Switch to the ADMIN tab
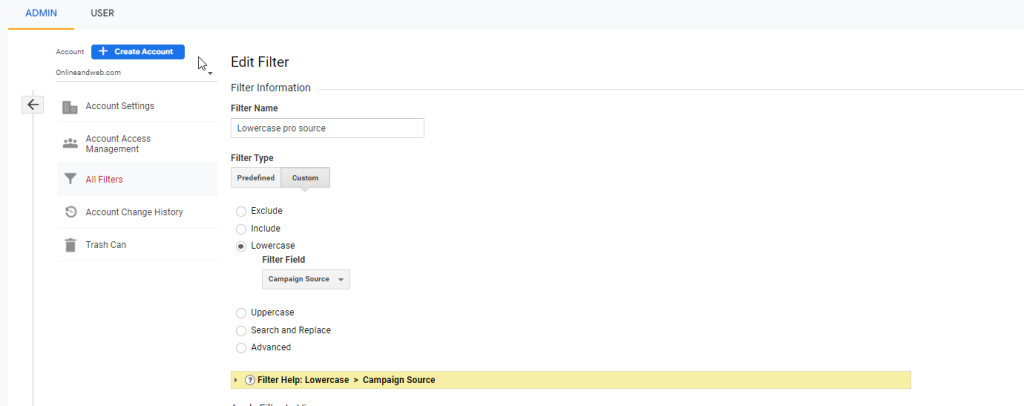The width and height of the screenshot is (1024, 406). tap(41, 13)
